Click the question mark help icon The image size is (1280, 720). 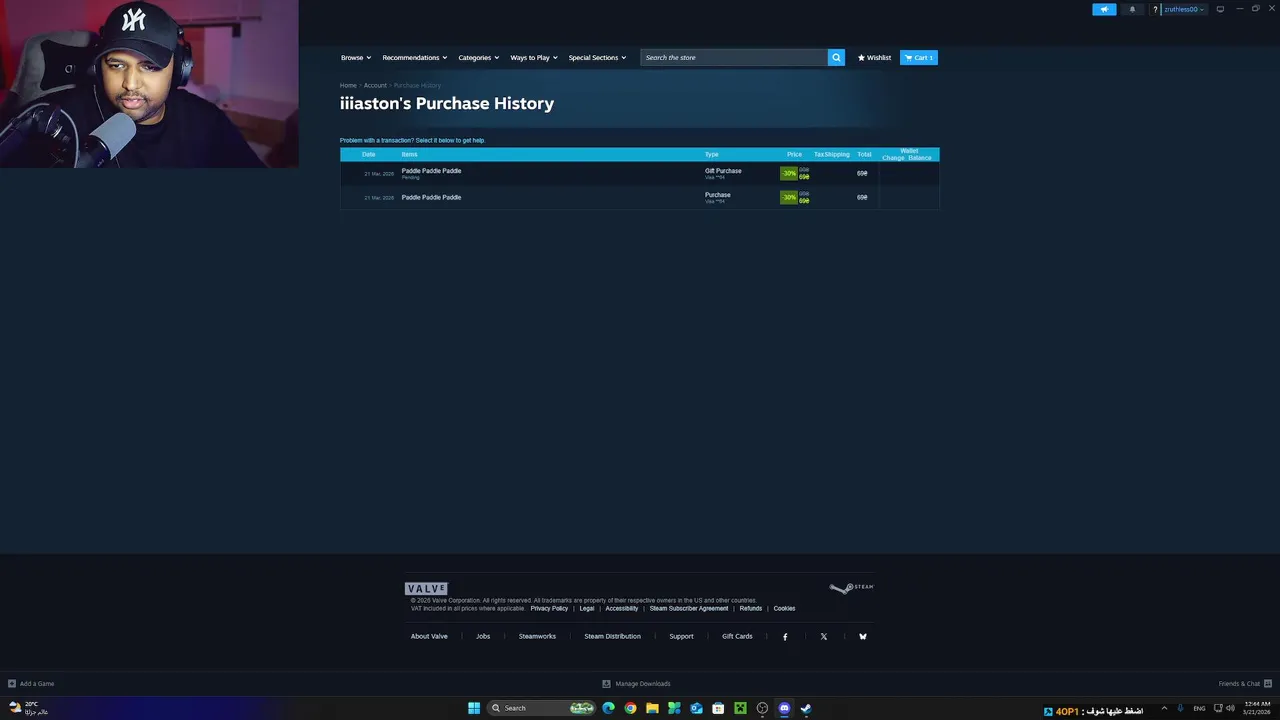[1155, 10]
